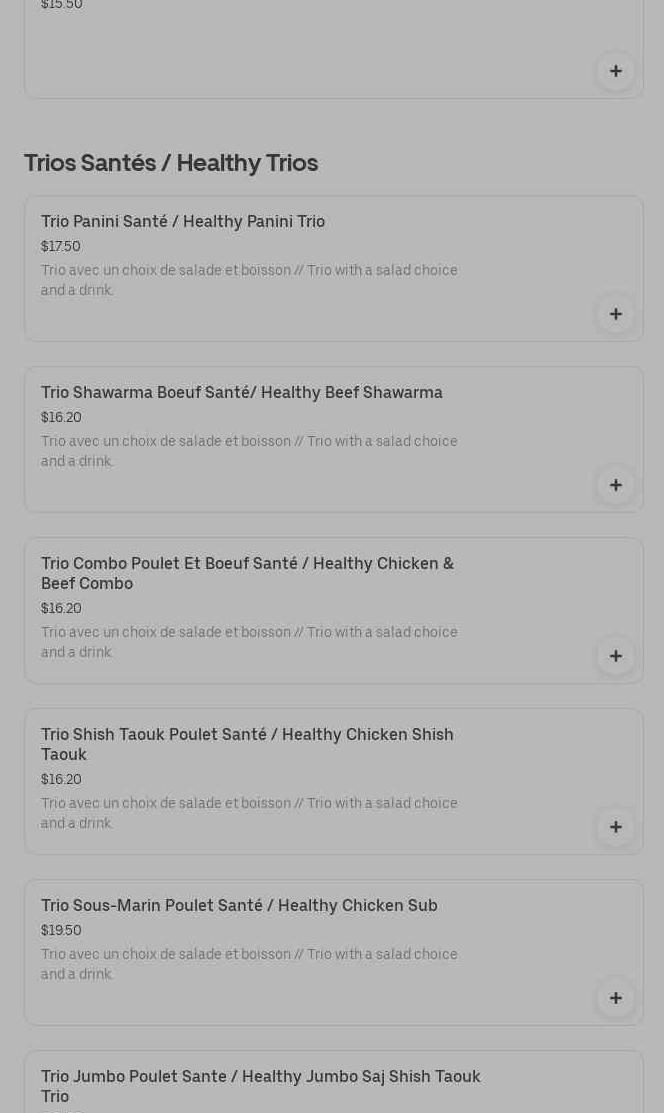The height and width of the screenshot is (1113, 664).
Task: Open Trio Panini Santé item title
Action: [x=183, y=222]
